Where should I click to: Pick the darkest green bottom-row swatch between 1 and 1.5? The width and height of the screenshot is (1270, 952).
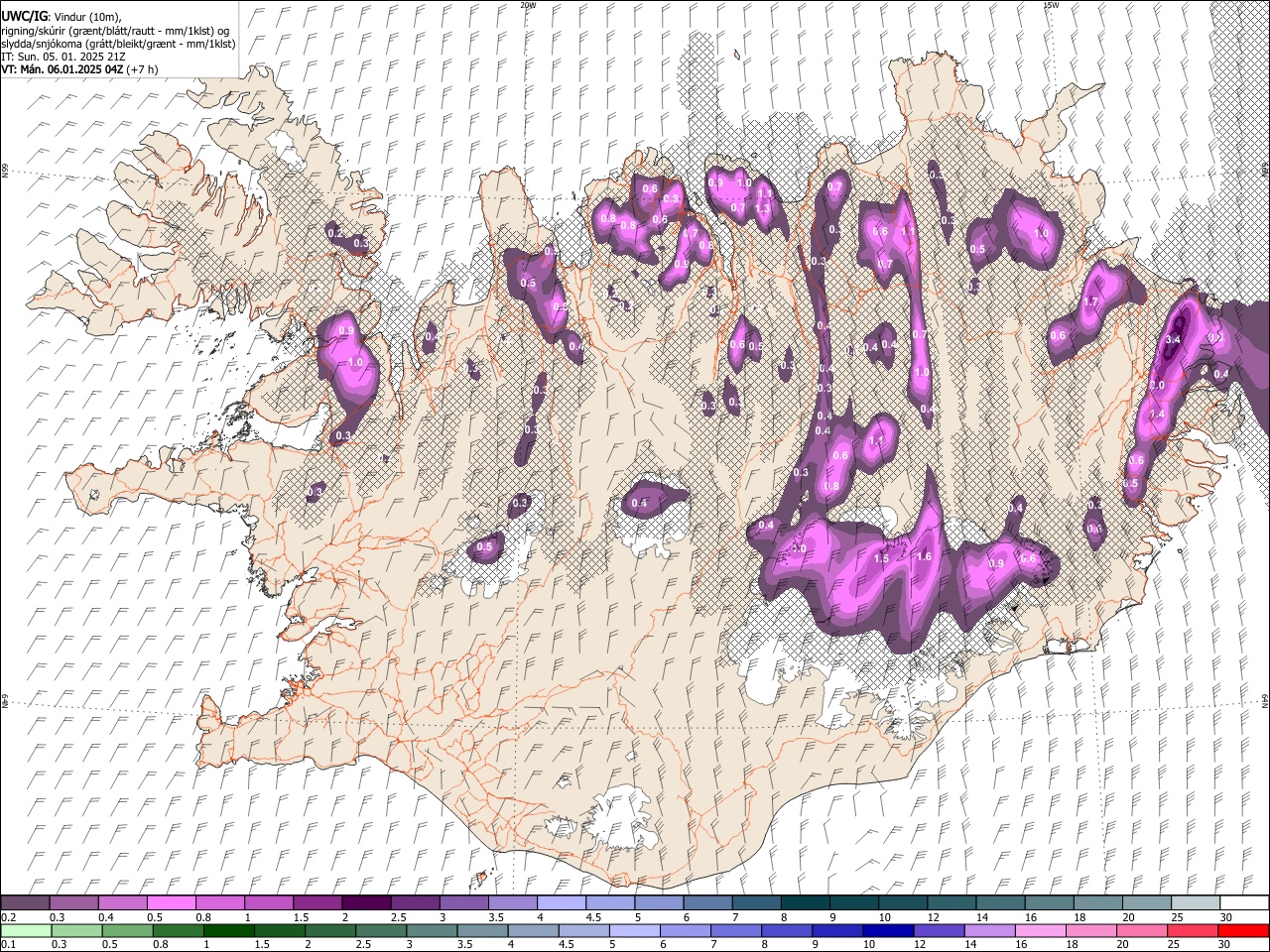click(228, 930)
